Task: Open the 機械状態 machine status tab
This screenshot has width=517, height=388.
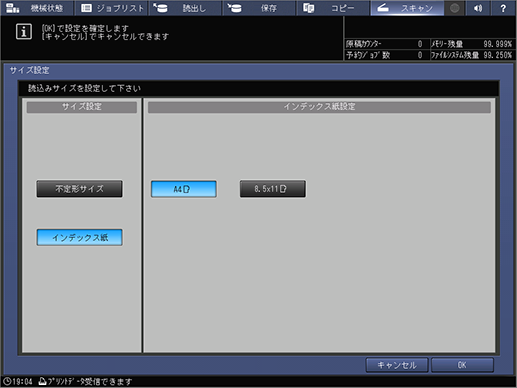Action: point(37,8)
